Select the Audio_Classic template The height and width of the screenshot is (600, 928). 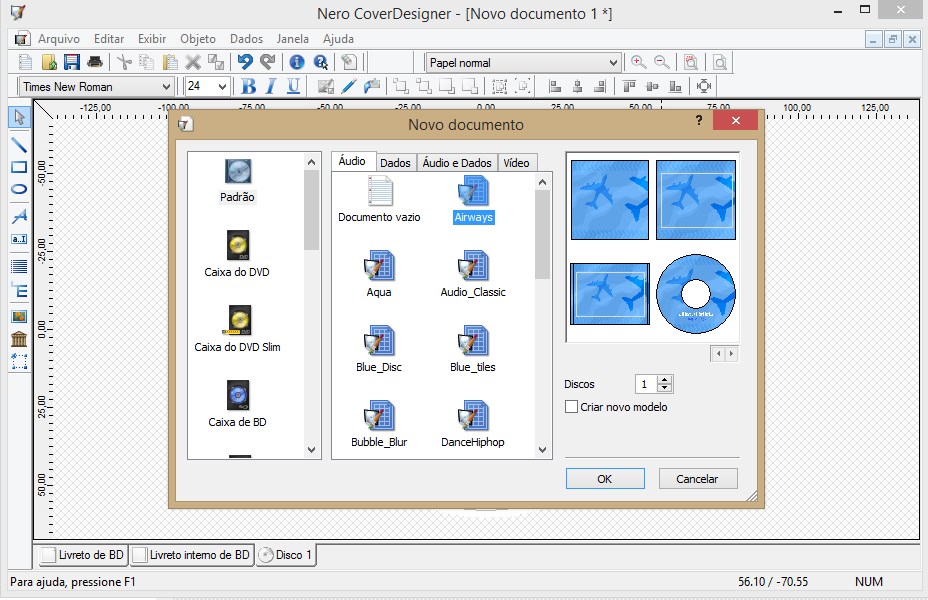pos(473,274)
